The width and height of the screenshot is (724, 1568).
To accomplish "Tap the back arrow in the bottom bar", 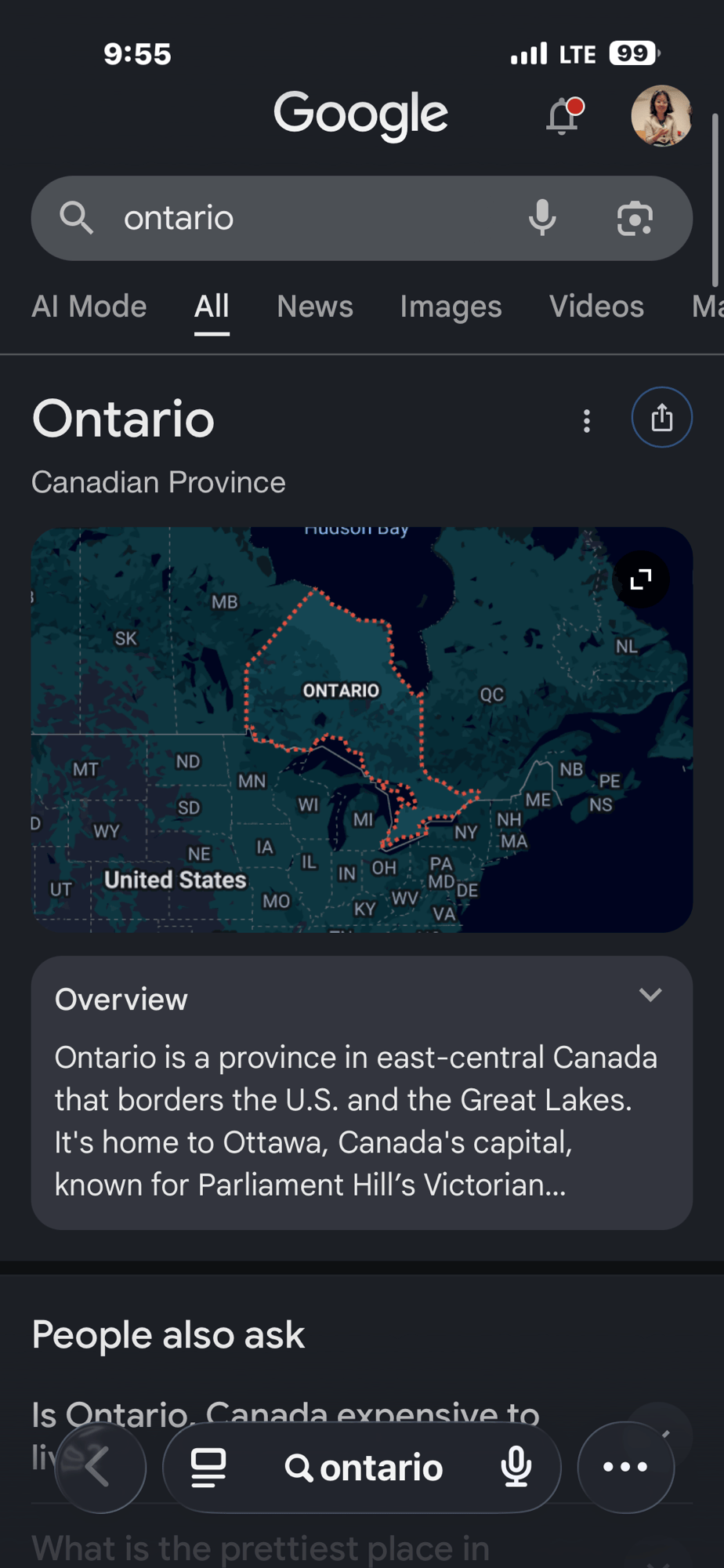I will [100, 1467].
